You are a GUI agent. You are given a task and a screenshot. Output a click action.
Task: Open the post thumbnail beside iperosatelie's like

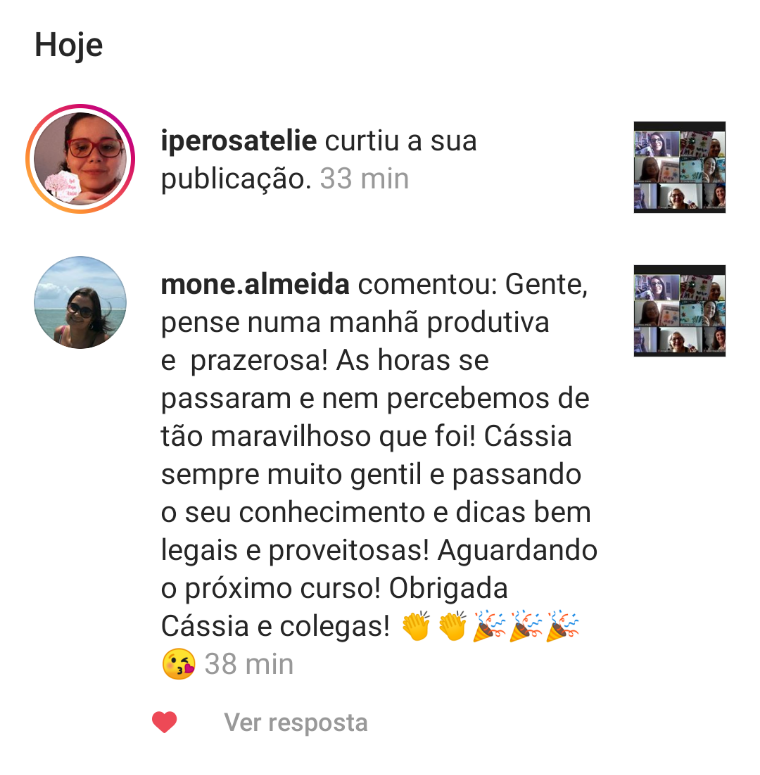[x=679, y=167]
